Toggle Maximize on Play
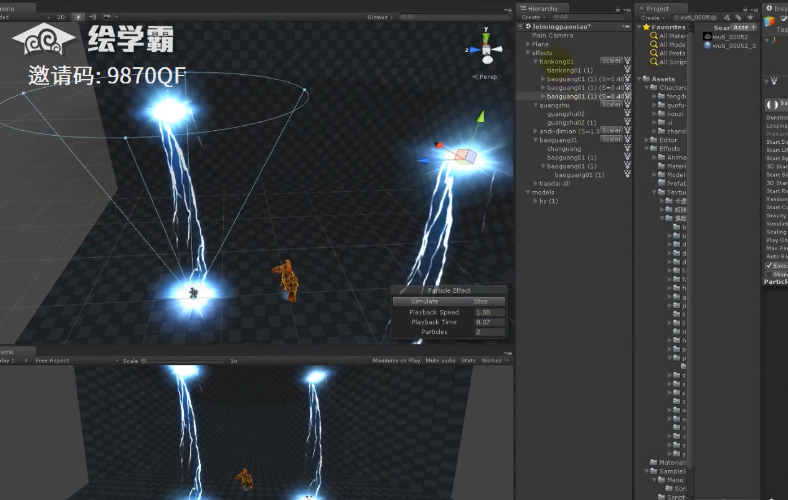788x500 pixels. click(x=396, y=360)
